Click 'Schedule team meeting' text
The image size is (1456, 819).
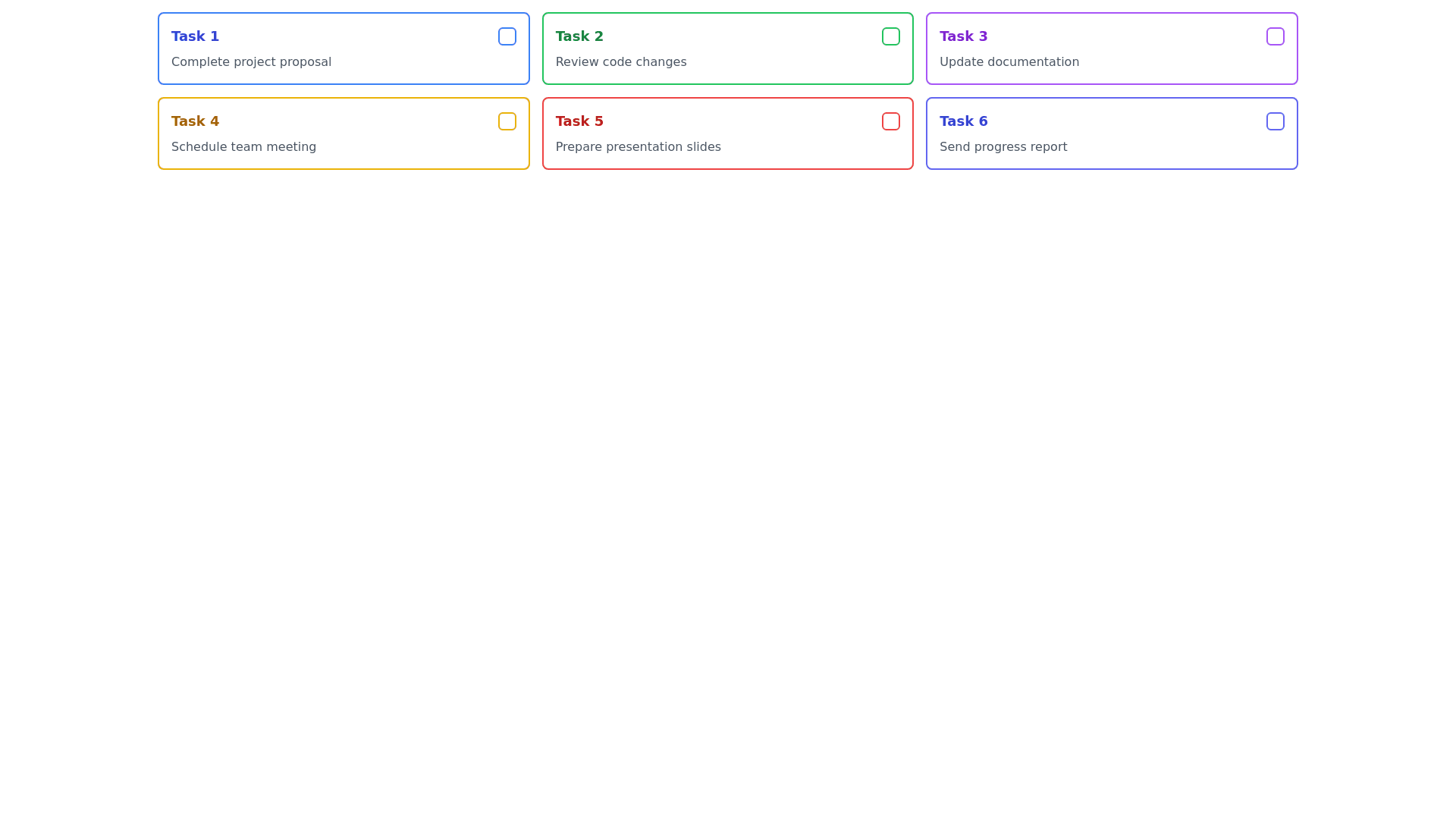[243, 147]
